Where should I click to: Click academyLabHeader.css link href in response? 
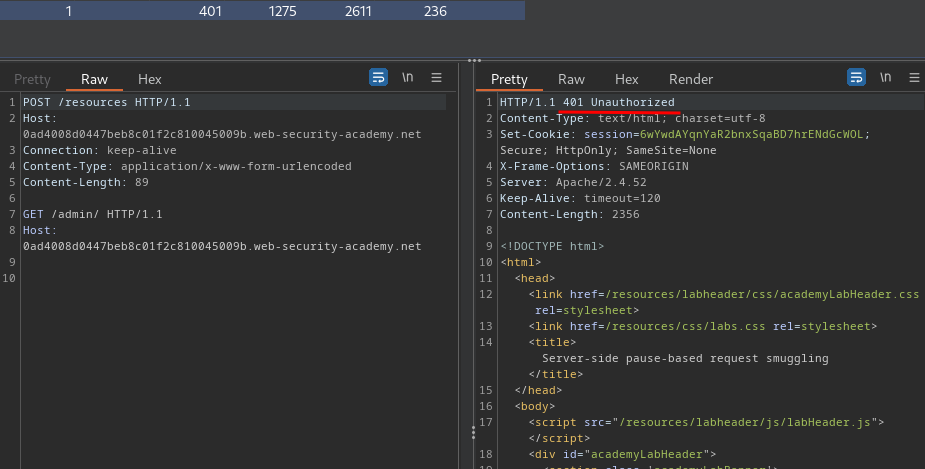click(762, 294)
